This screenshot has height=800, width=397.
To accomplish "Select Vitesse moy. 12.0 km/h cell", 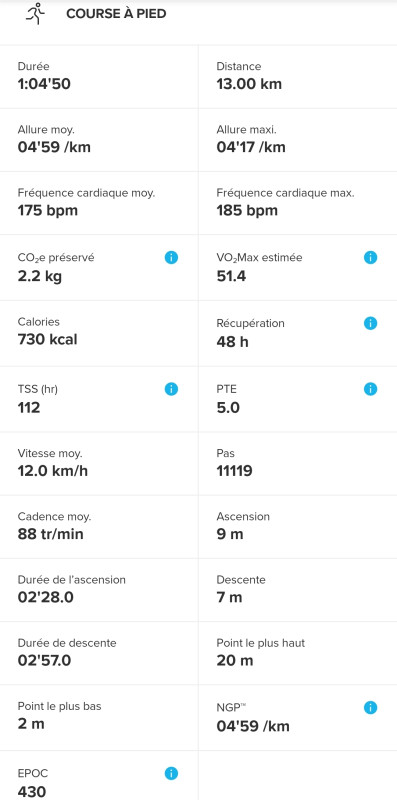I will 99,463.
